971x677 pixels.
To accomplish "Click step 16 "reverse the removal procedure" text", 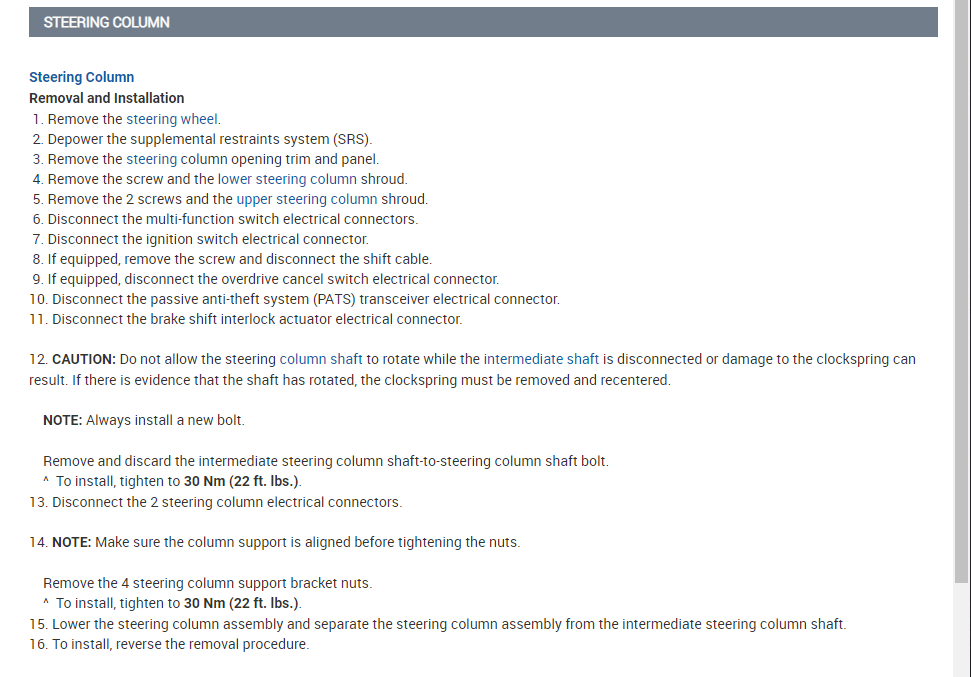I will click(180, 644).
